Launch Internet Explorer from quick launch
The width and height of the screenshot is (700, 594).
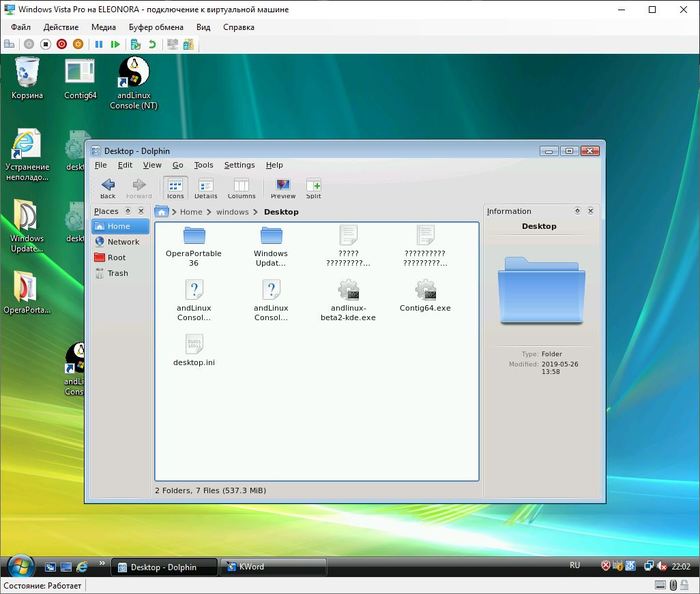[x=82, y=567]
